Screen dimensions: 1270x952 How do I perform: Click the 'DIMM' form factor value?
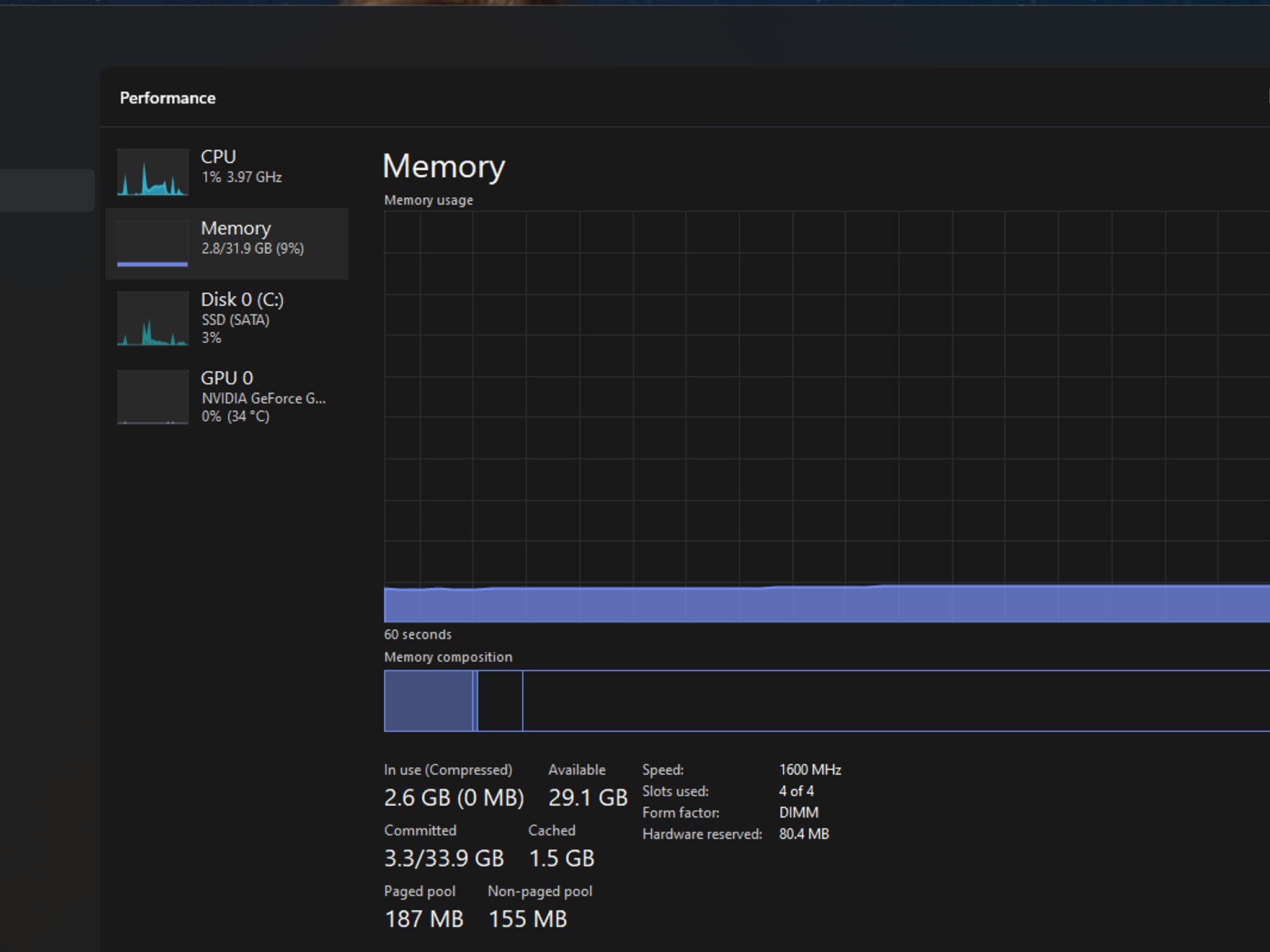pos(799,813)
